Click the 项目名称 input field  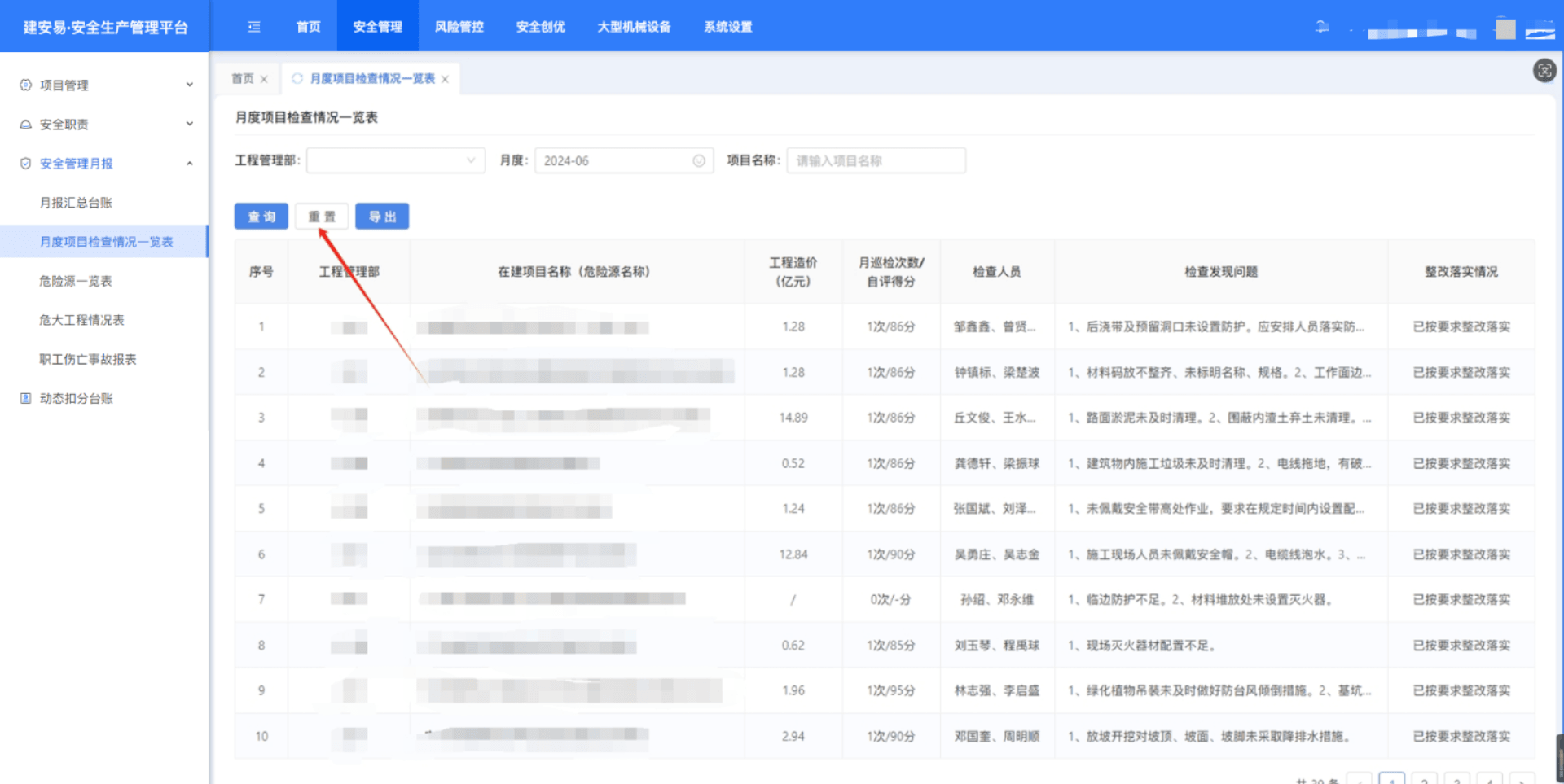click(876, 161)
